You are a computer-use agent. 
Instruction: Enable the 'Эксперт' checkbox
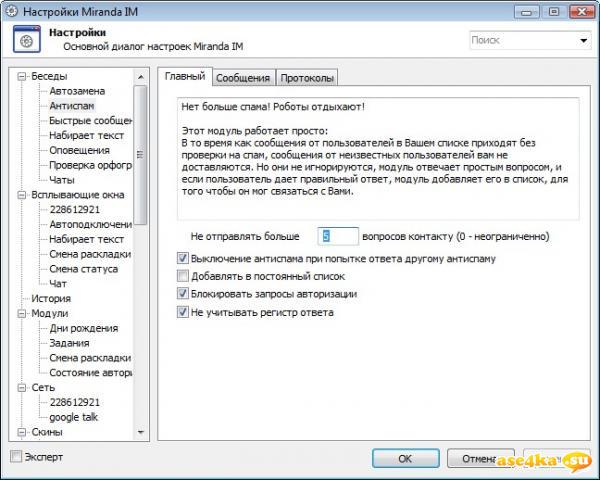click(x=16, y=456)
